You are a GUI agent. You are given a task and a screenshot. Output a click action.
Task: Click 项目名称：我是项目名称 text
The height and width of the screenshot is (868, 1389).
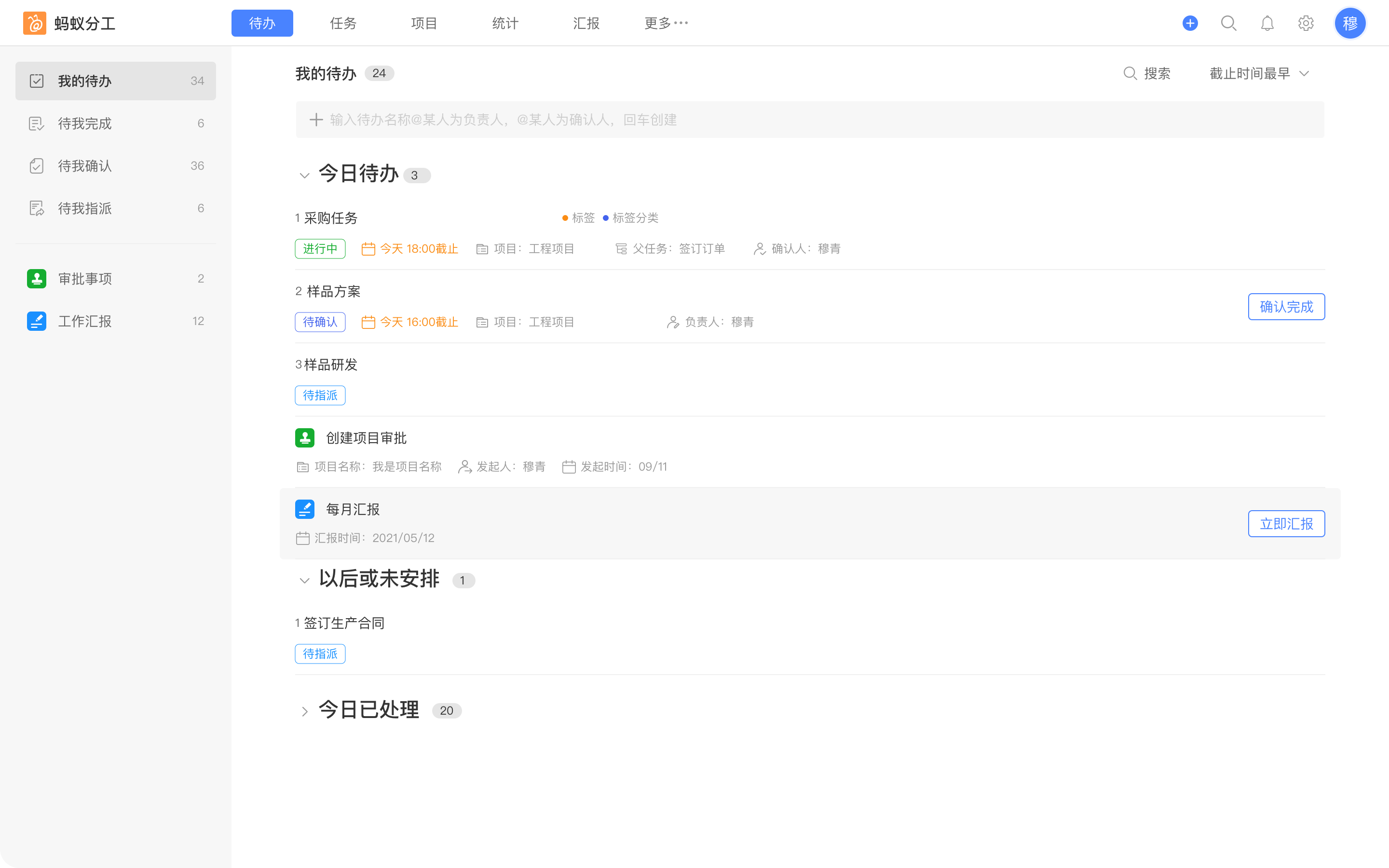(x=378, y=467)
